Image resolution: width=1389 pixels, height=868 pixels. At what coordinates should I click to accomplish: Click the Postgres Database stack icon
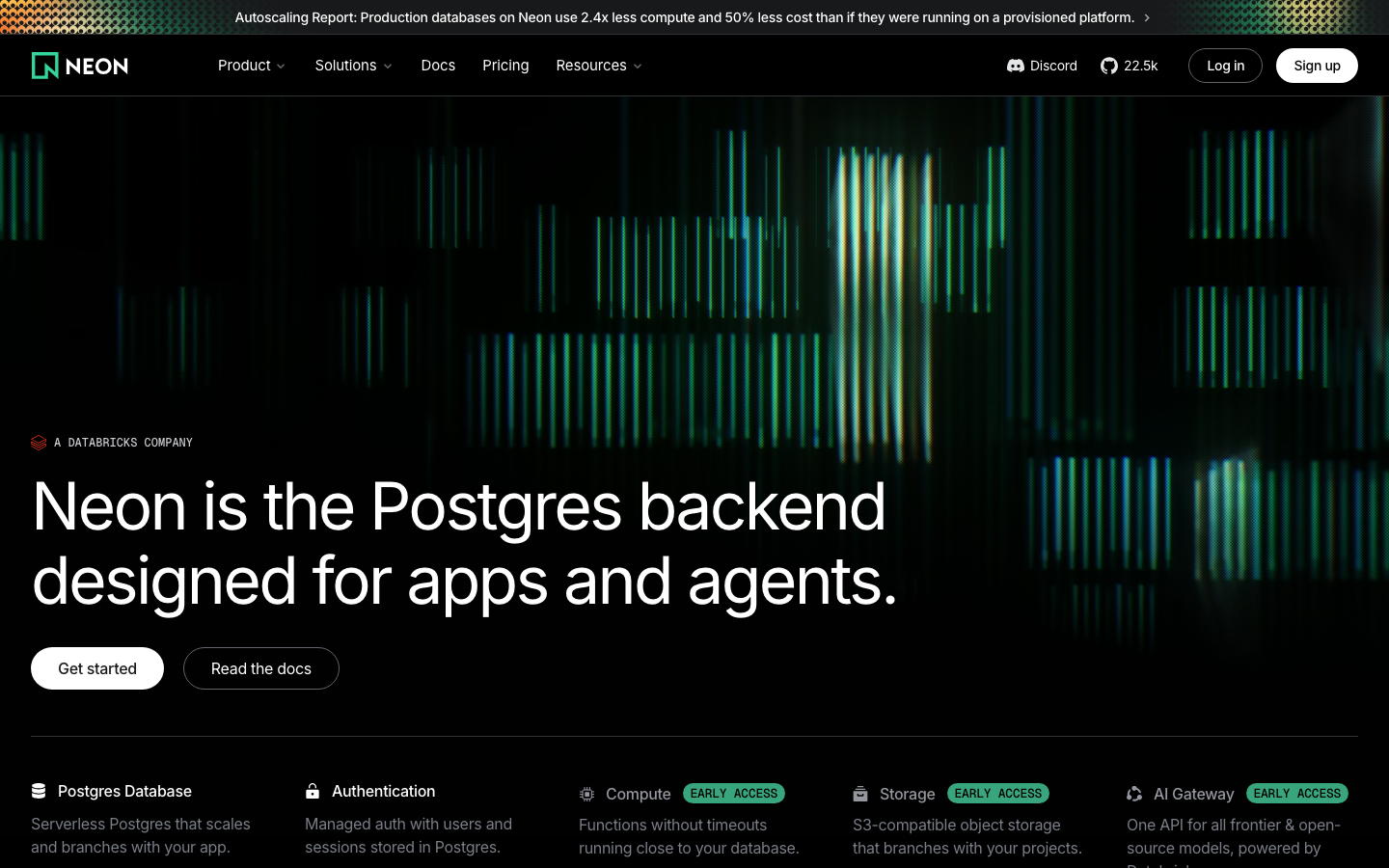pyautogui.click(x=39, y=791)
